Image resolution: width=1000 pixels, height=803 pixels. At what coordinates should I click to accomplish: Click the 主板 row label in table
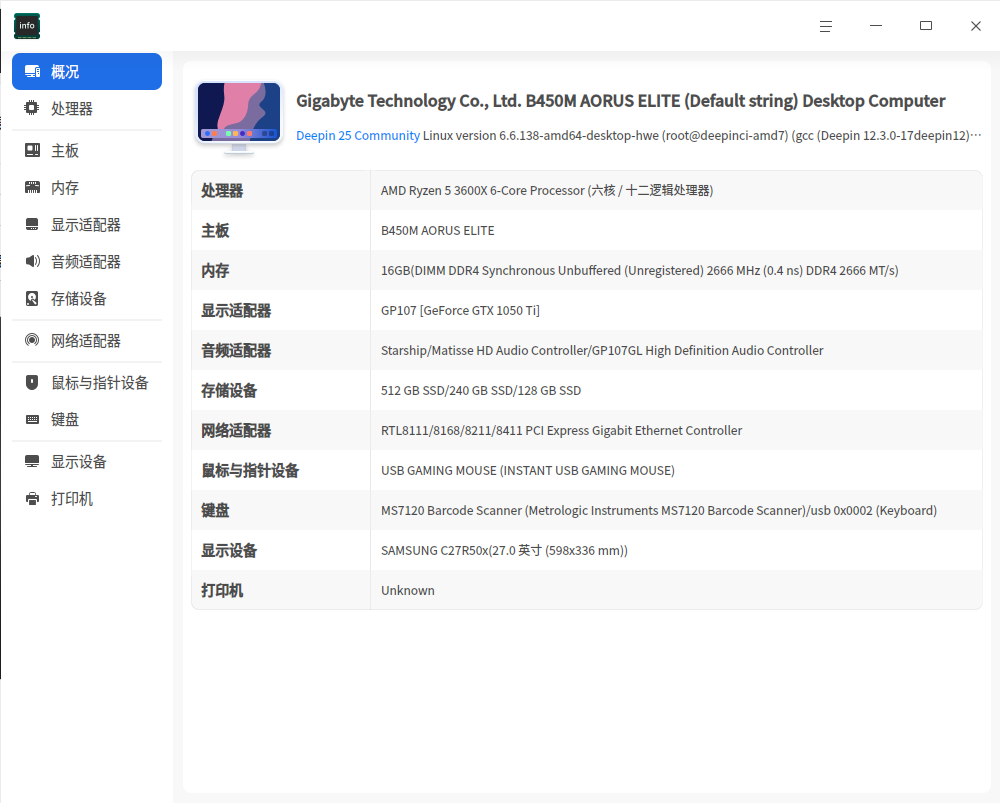215,231
